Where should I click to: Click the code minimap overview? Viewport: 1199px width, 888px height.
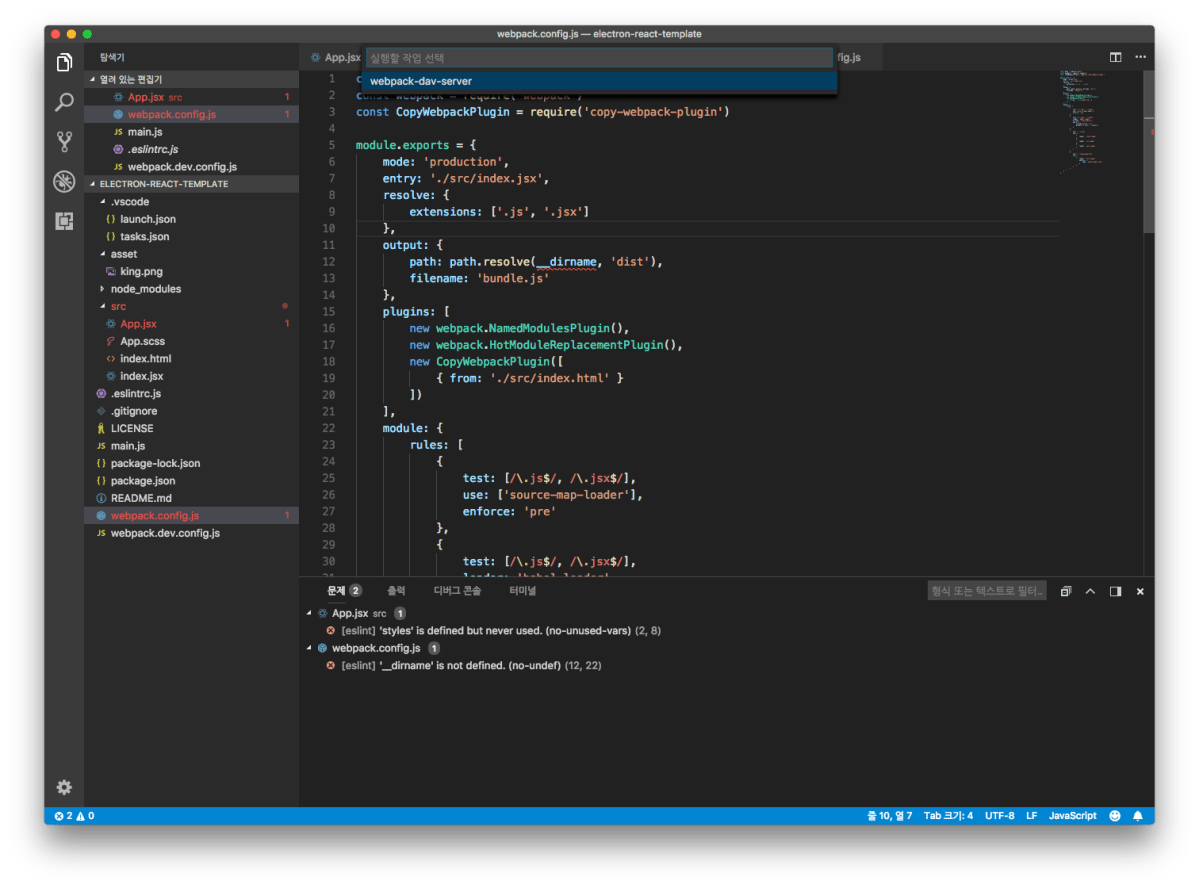pyautogui.click(x=1082, y=121)
